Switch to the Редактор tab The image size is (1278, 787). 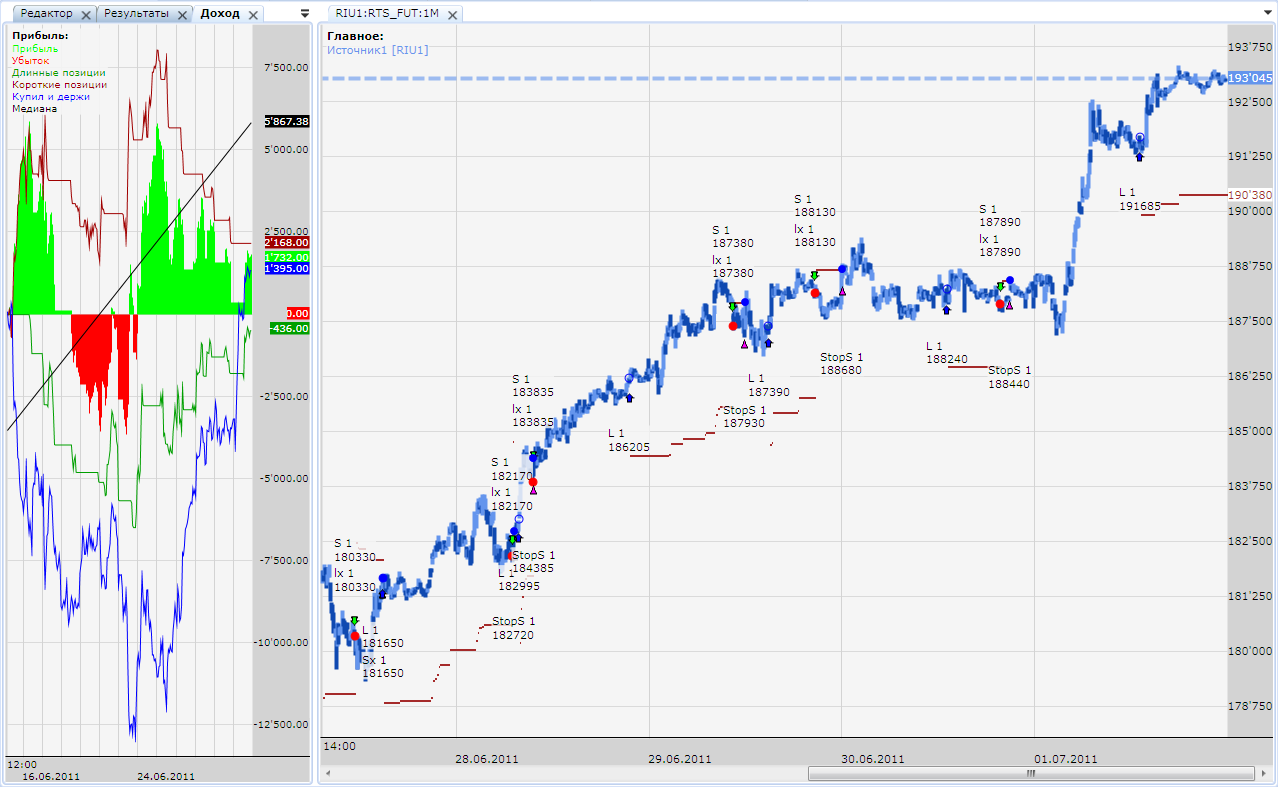point(48,14)
